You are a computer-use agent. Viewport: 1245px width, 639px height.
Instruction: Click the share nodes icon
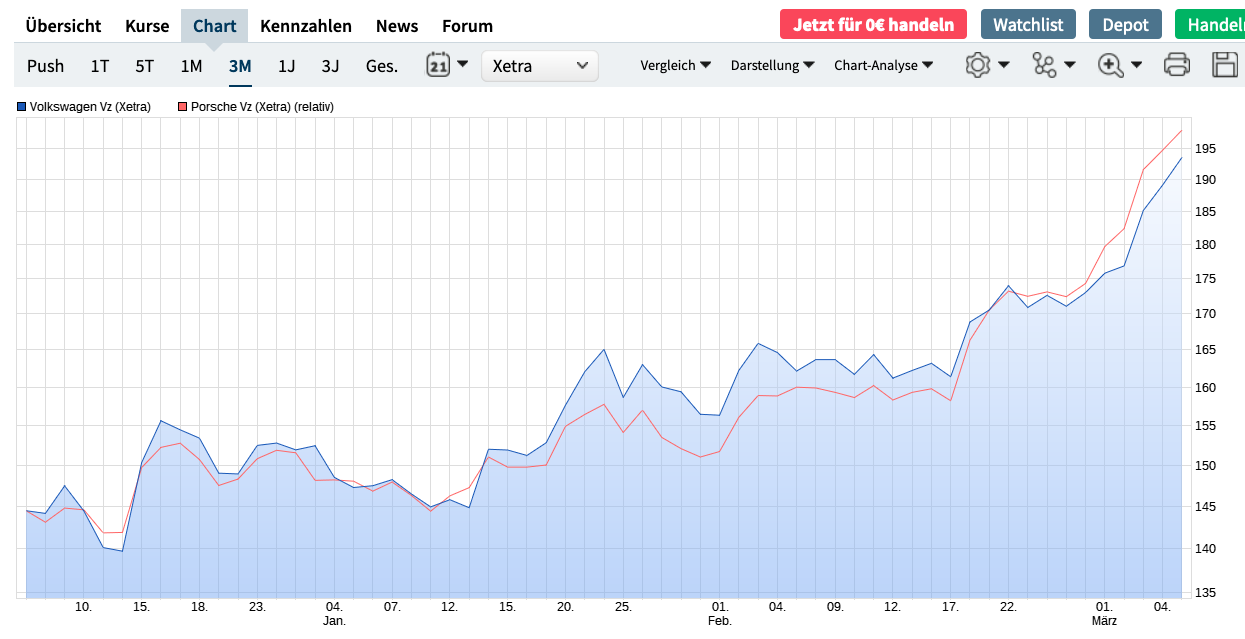tap(1044, 65)
